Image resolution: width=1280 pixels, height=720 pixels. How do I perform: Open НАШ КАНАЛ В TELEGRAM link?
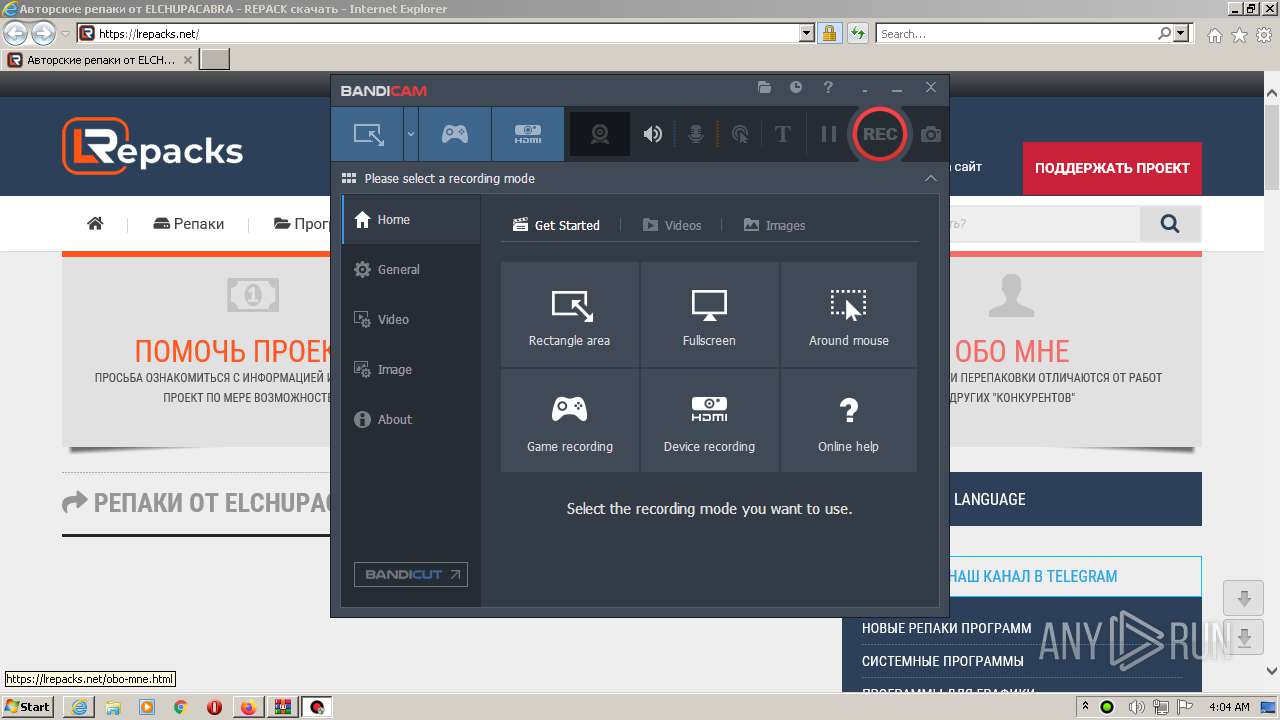tap(1032, 576)
